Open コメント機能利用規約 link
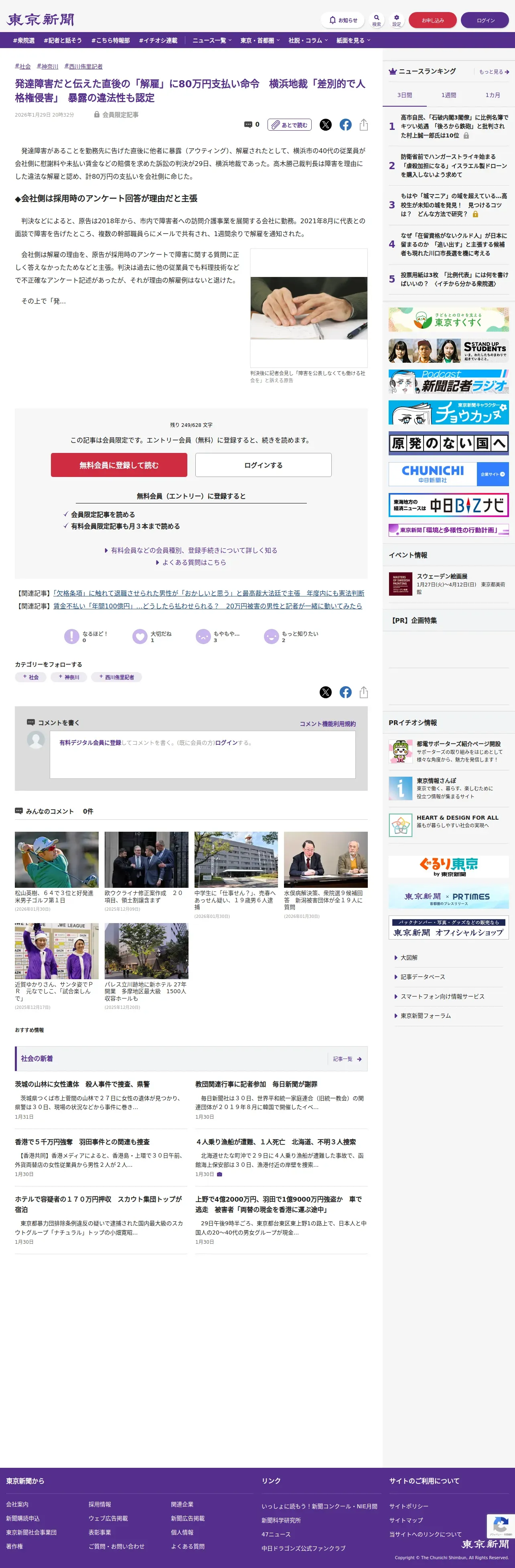 point(328,724)
